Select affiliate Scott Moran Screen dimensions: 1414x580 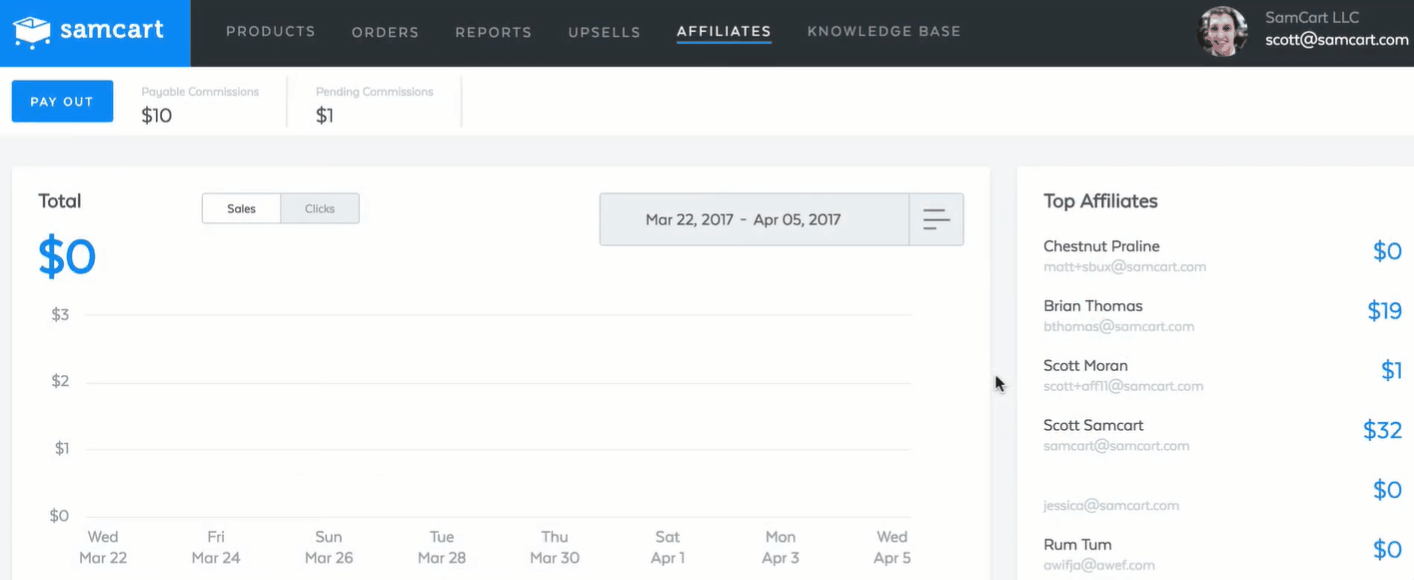tap(1085, 366)
